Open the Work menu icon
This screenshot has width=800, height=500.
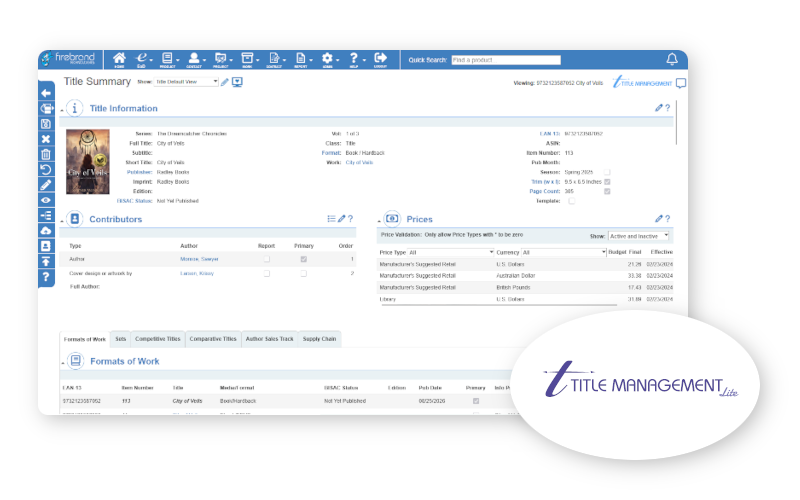tap(248, 59)
